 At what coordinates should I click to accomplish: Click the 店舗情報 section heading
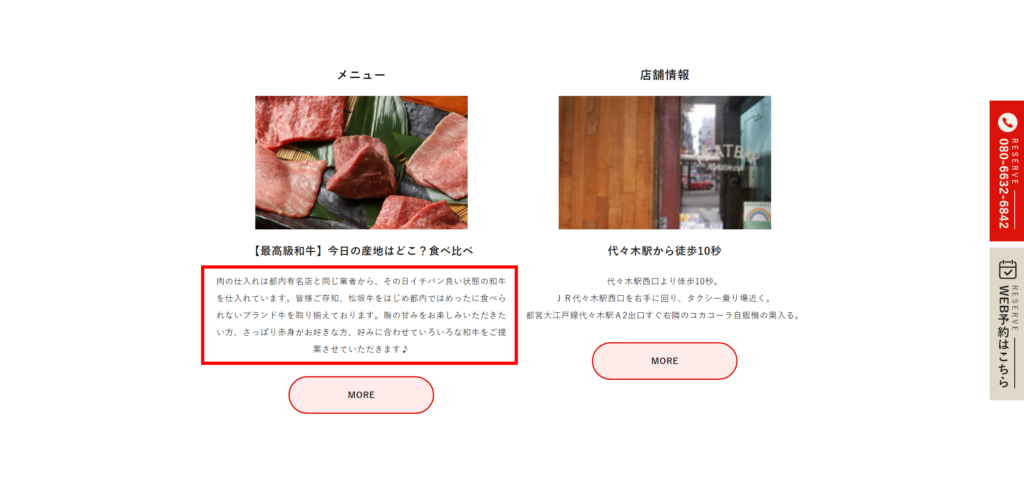(664, 75)
